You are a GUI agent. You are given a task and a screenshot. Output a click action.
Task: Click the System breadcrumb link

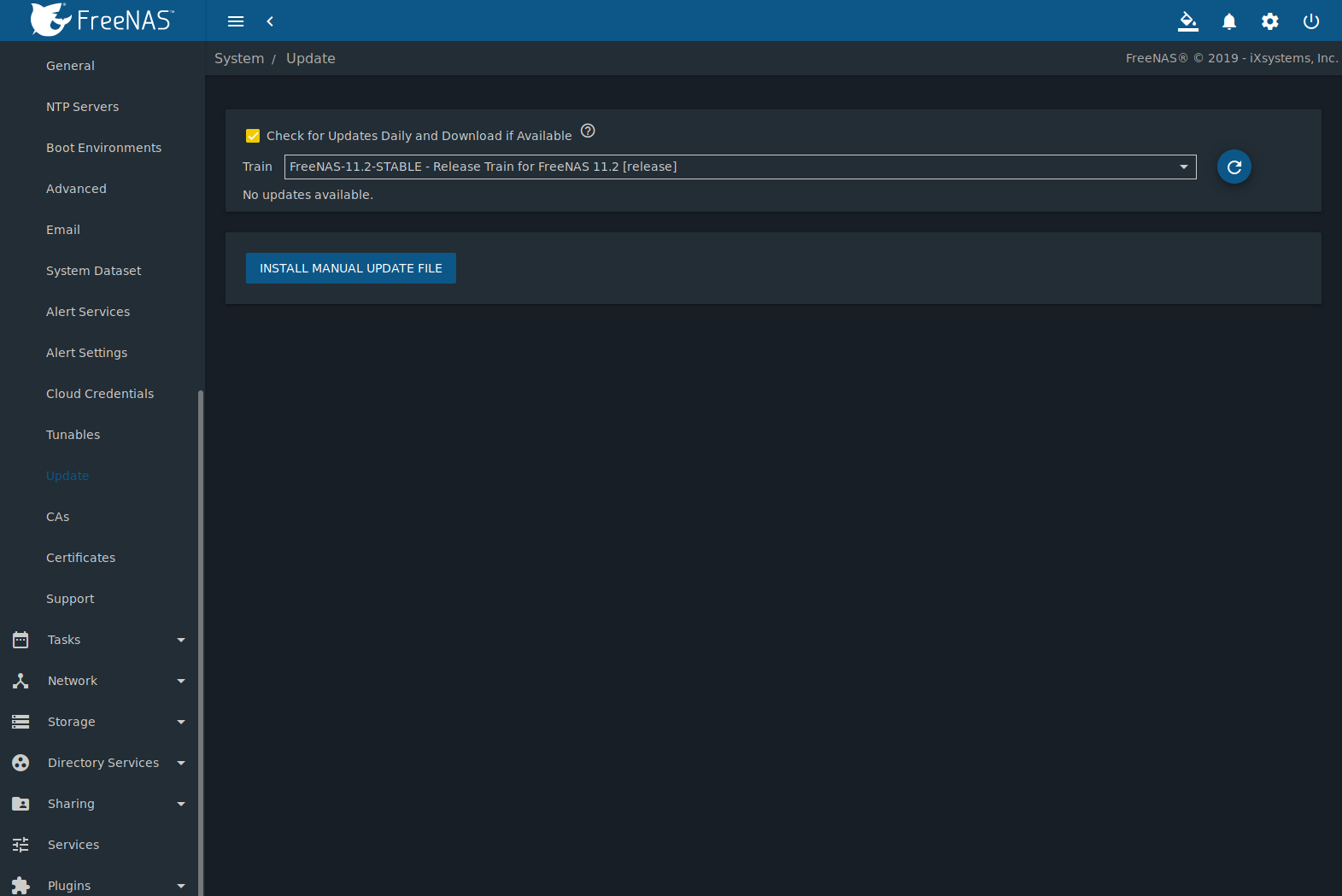(x=239, y=58)
